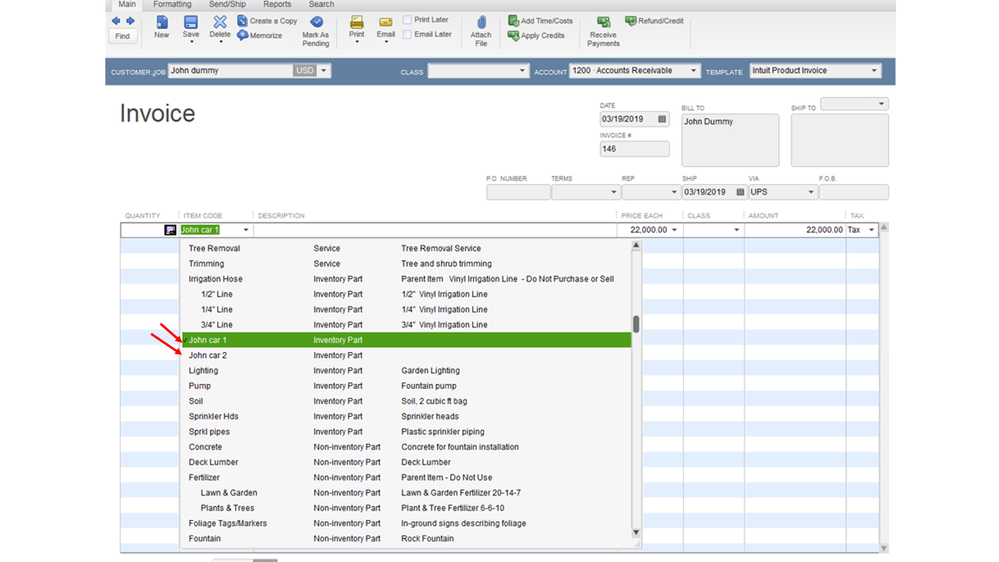This screenshot has width=999, height=562.
Task: Click the Create a Copy button
Action: [x=267, y=21]
